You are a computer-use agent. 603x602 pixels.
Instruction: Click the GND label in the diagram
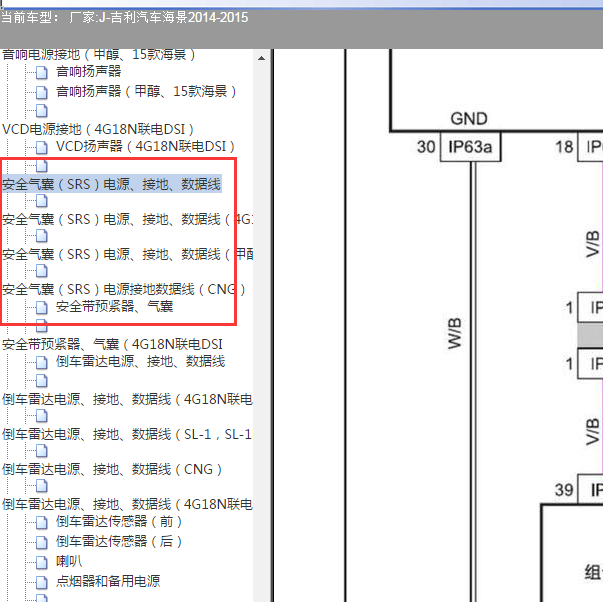pyautogui.click(x=469, y=118)
